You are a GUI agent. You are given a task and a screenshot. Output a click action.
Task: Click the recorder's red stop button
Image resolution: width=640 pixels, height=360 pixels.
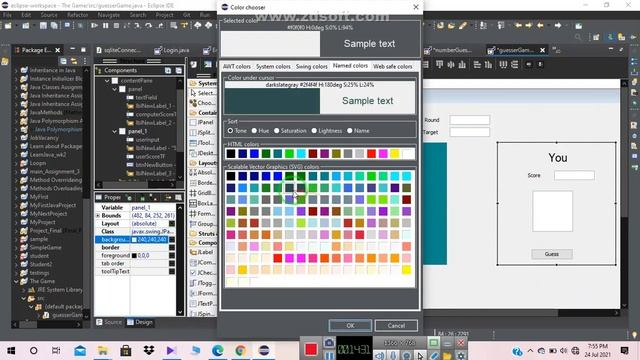point(311,349)
